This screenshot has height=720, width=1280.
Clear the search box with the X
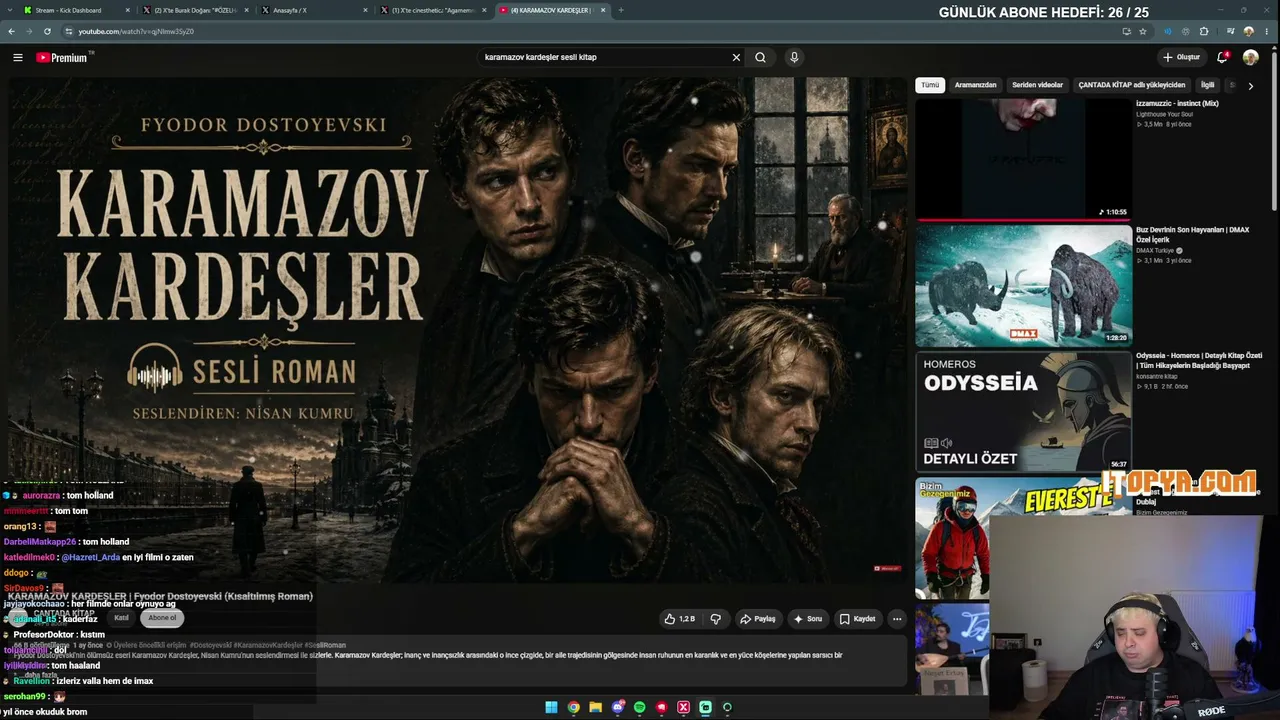[736, 57]
